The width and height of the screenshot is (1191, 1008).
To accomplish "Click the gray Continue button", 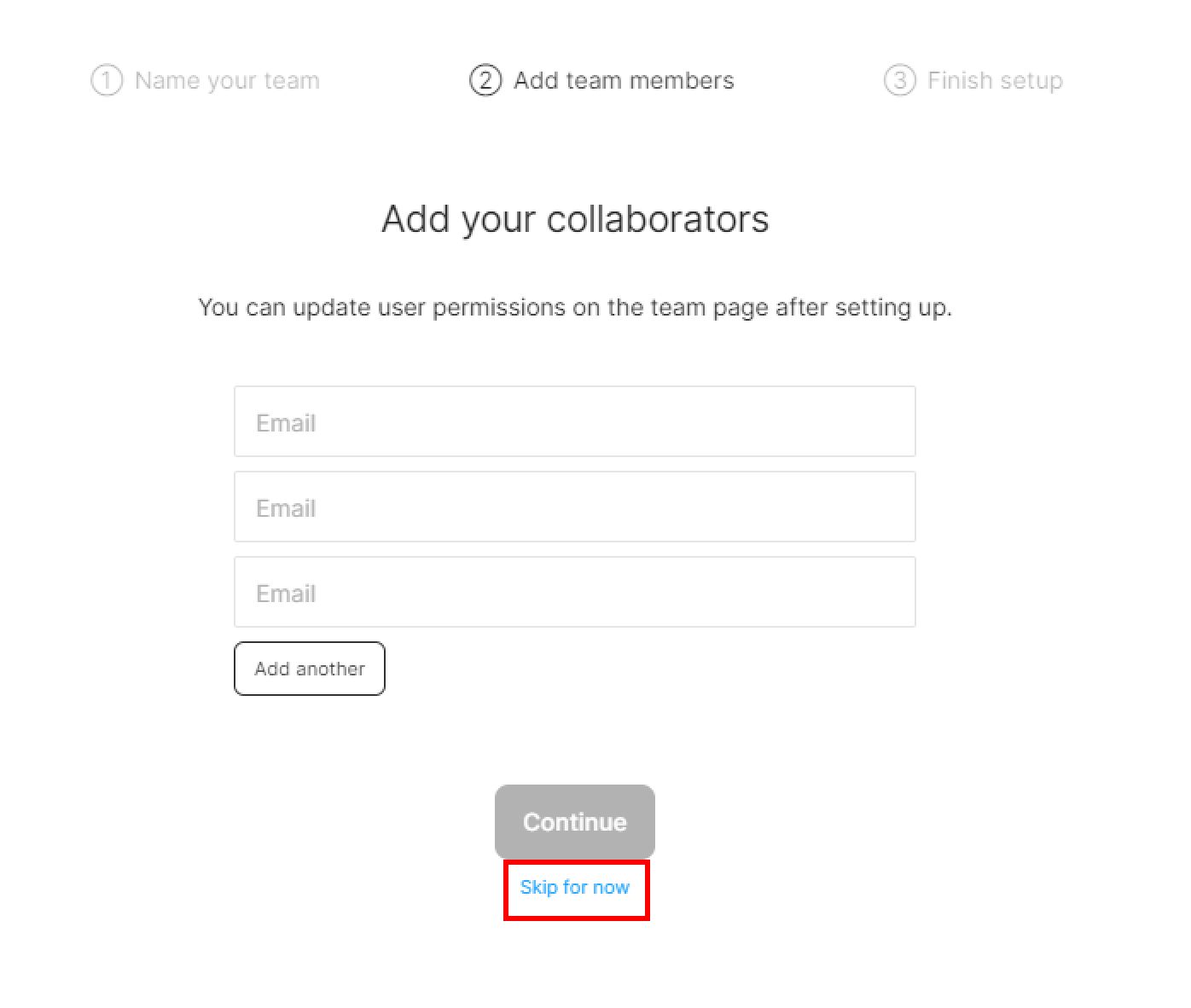I will [575, 821].
